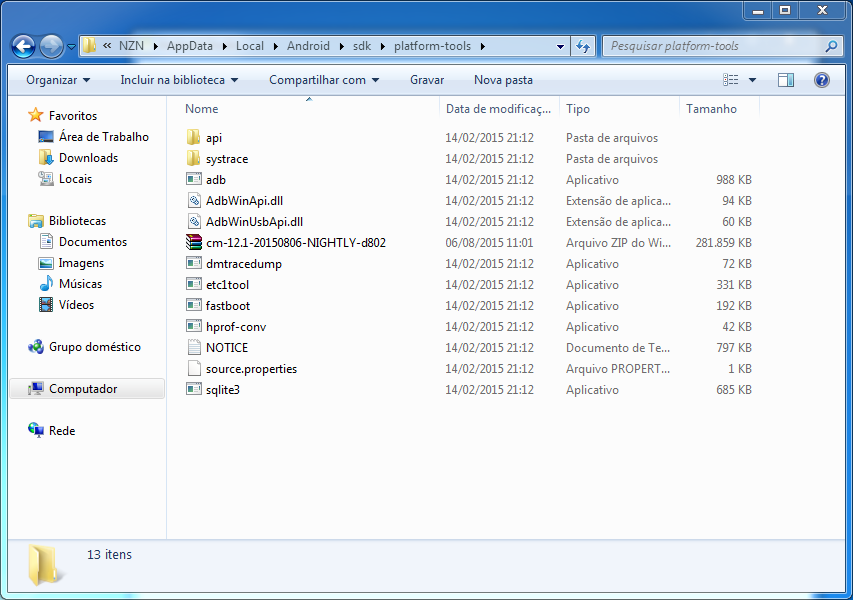The image size is (853, 600).
Task: Open the address bar history dropdown
Action: (x=560, y=46)
